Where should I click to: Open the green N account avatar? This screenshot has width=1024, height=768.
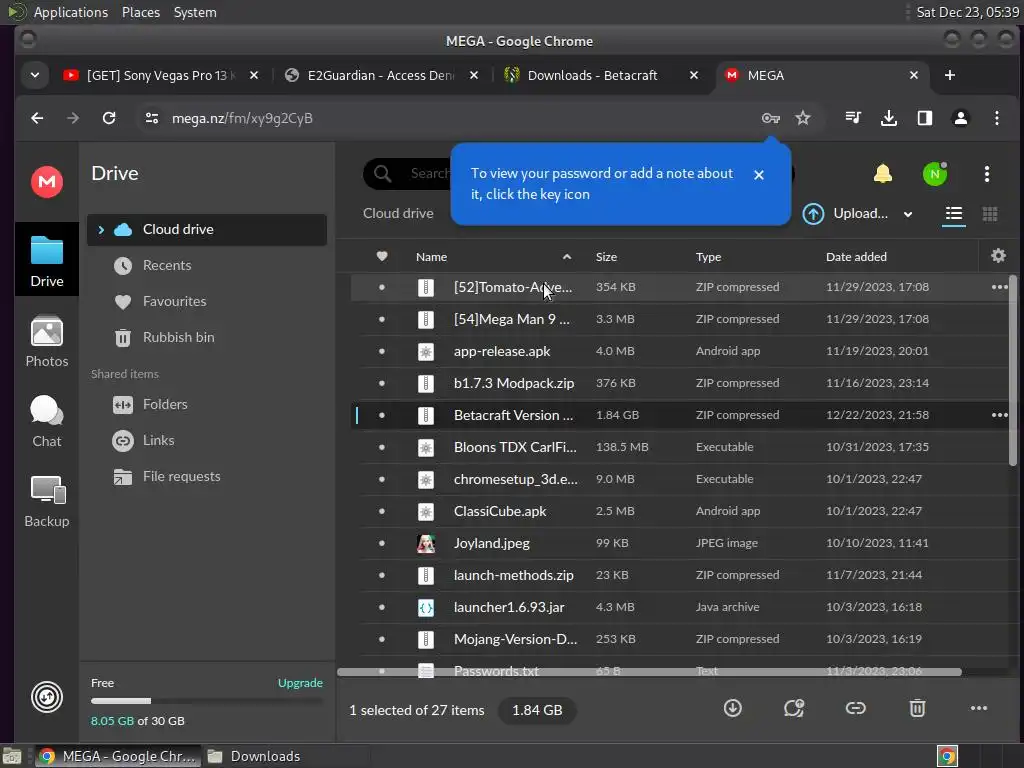pyautogui.click(x=935, y=174)
